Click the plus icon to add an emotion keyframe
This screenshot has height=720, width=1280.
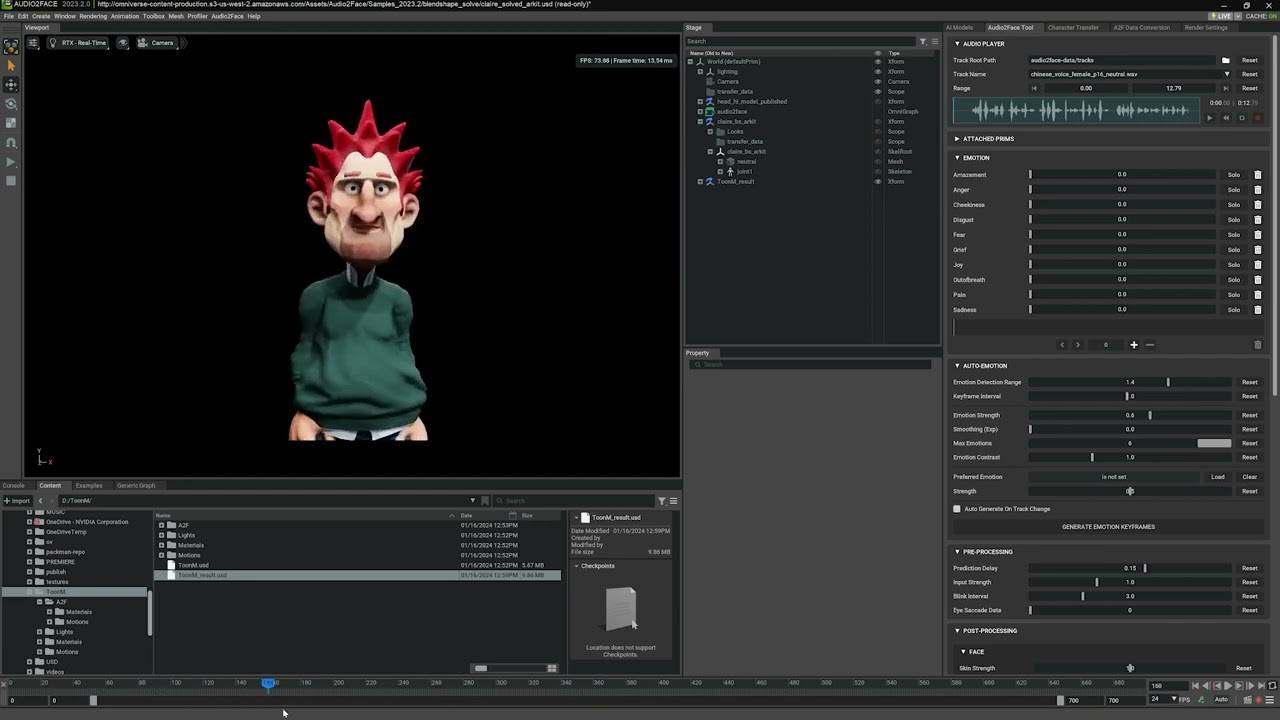pos(1133,345)
